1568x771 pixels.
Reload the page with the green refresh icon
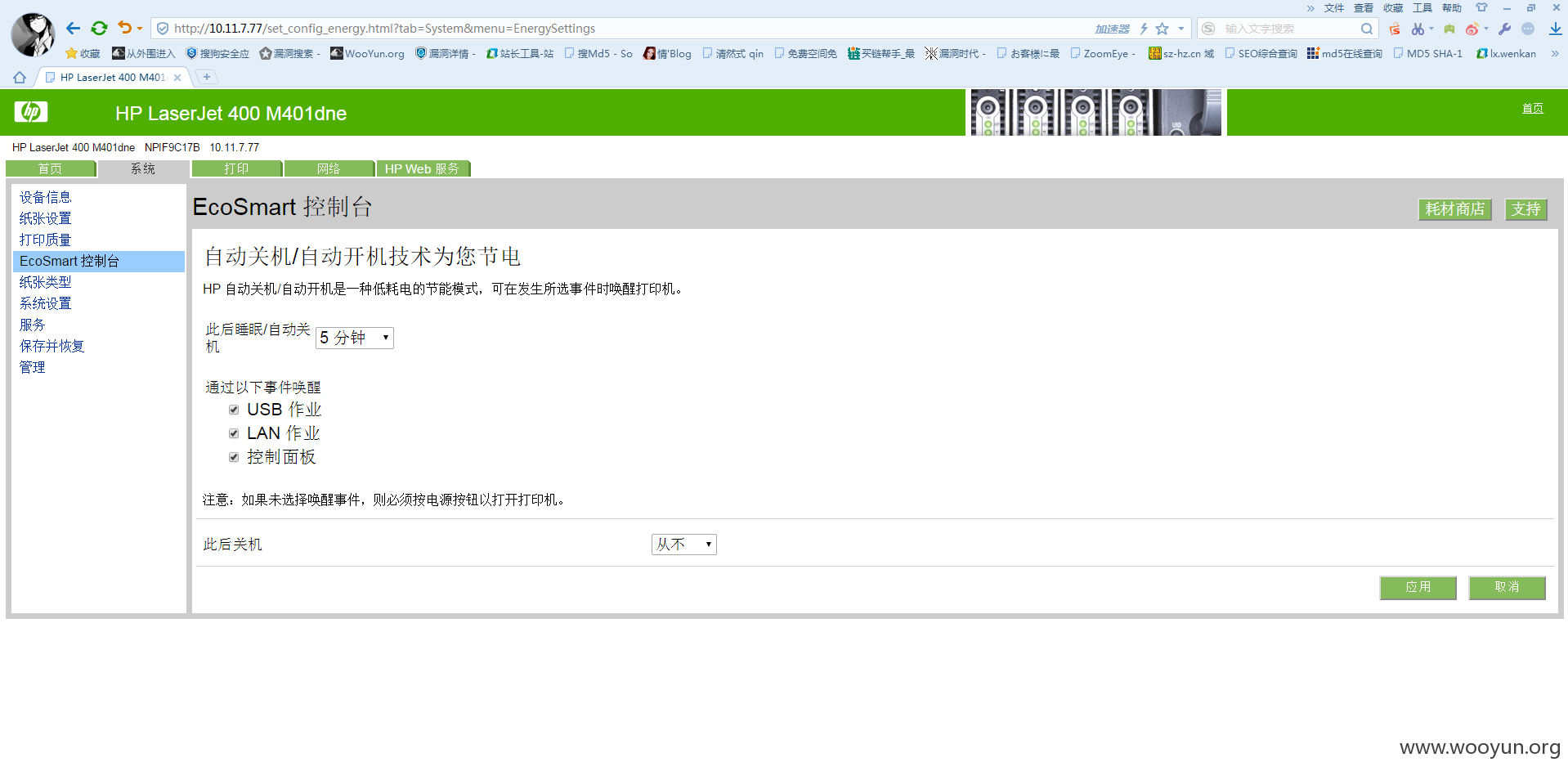point(99,29)
